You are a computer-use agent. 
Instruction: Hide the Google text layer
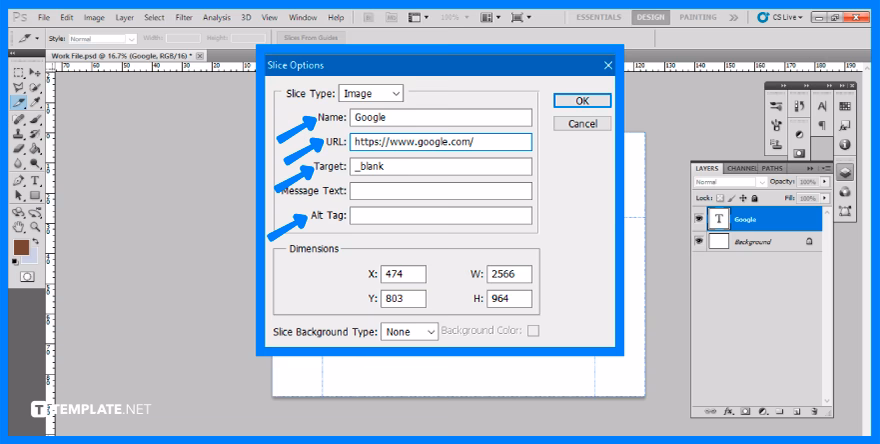699,219
